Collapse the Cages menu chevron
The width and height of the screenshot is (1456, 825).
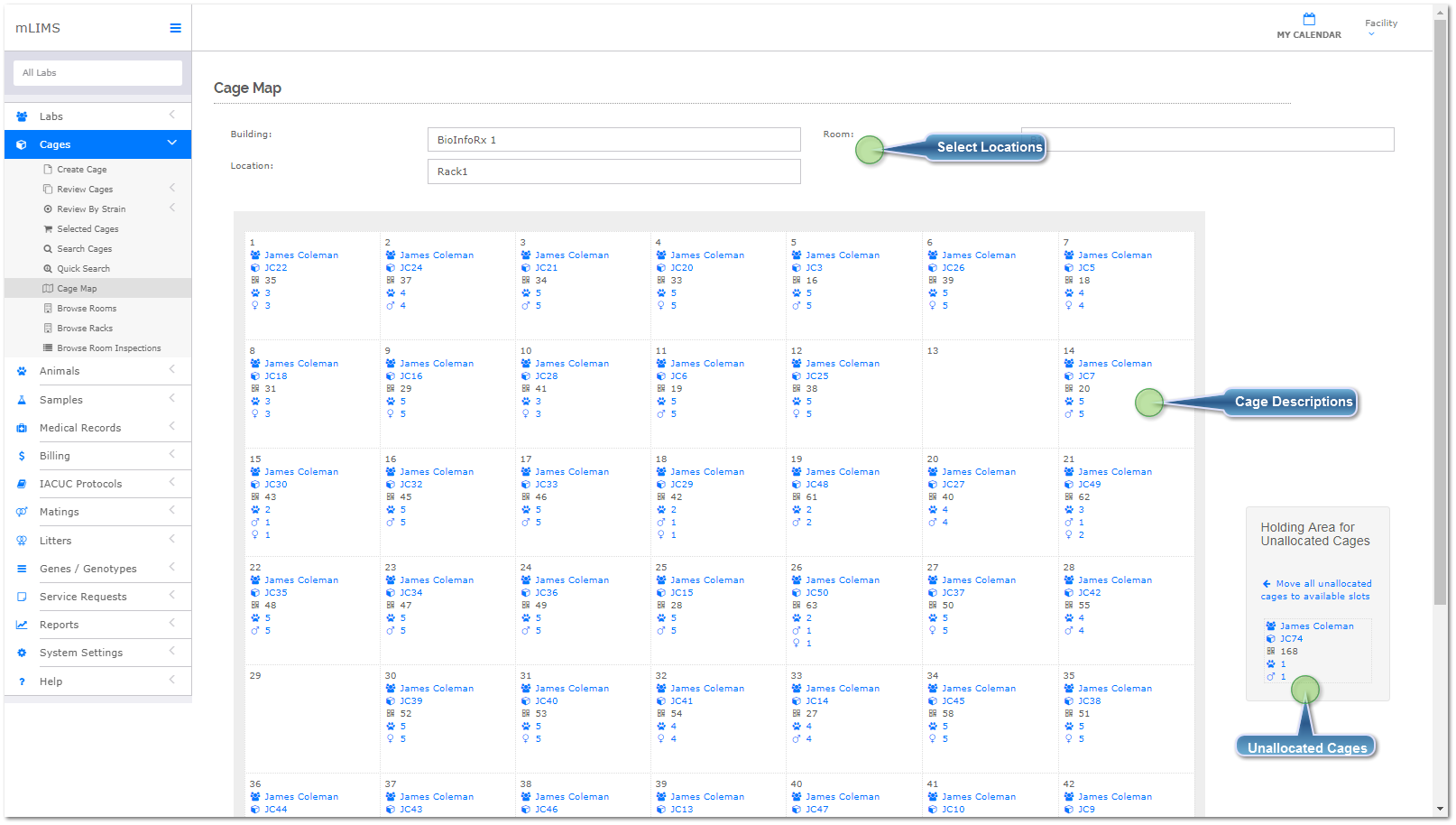pos(172,144)
